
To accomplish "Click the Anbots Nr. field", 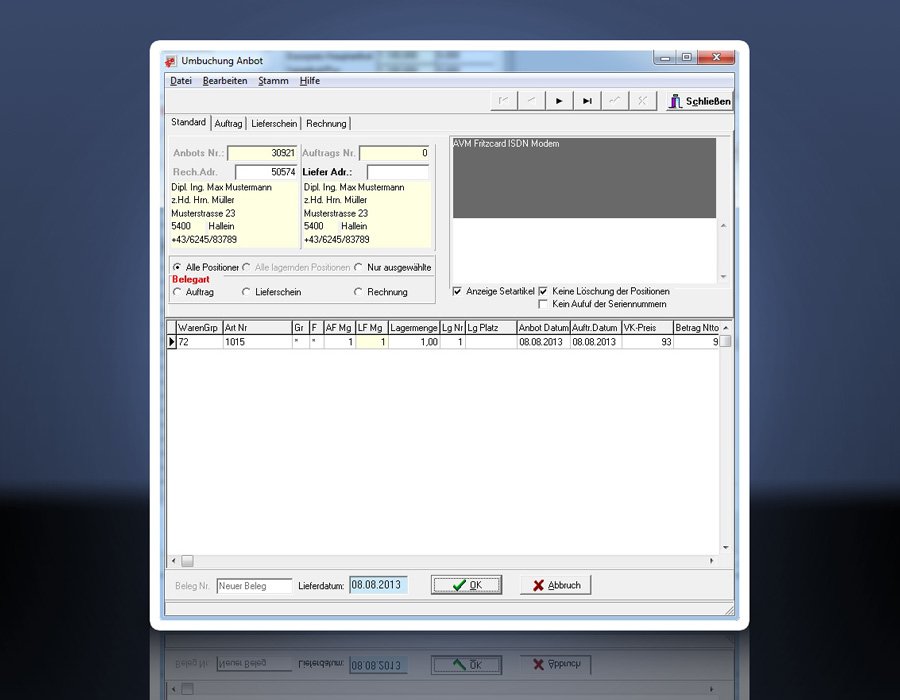I will [x=262, y=153].
